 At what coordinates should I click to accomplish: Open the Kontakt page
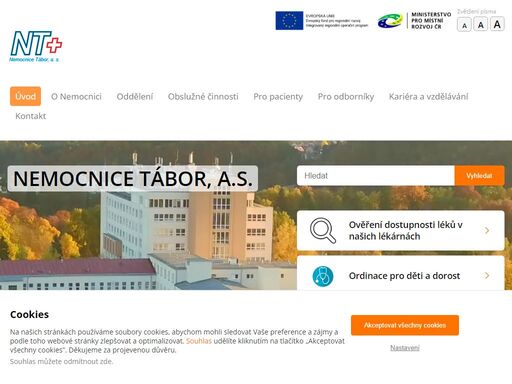[x=31, y=116]
